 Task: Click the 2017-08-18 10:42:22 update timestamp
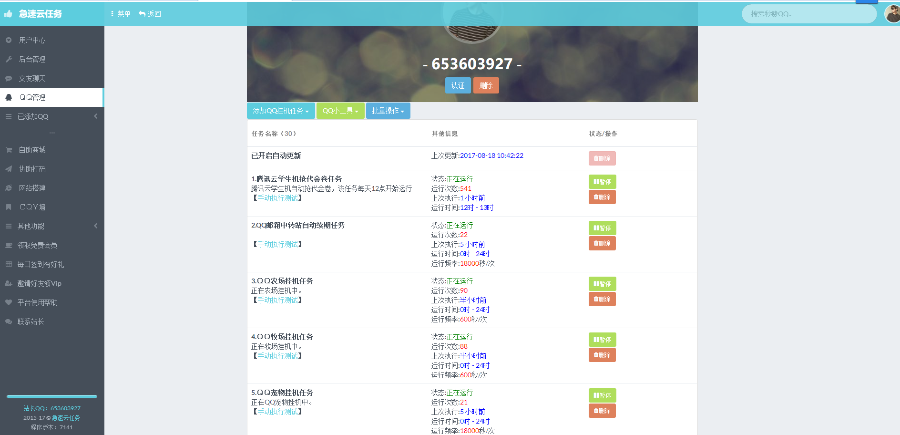point(491,156)
